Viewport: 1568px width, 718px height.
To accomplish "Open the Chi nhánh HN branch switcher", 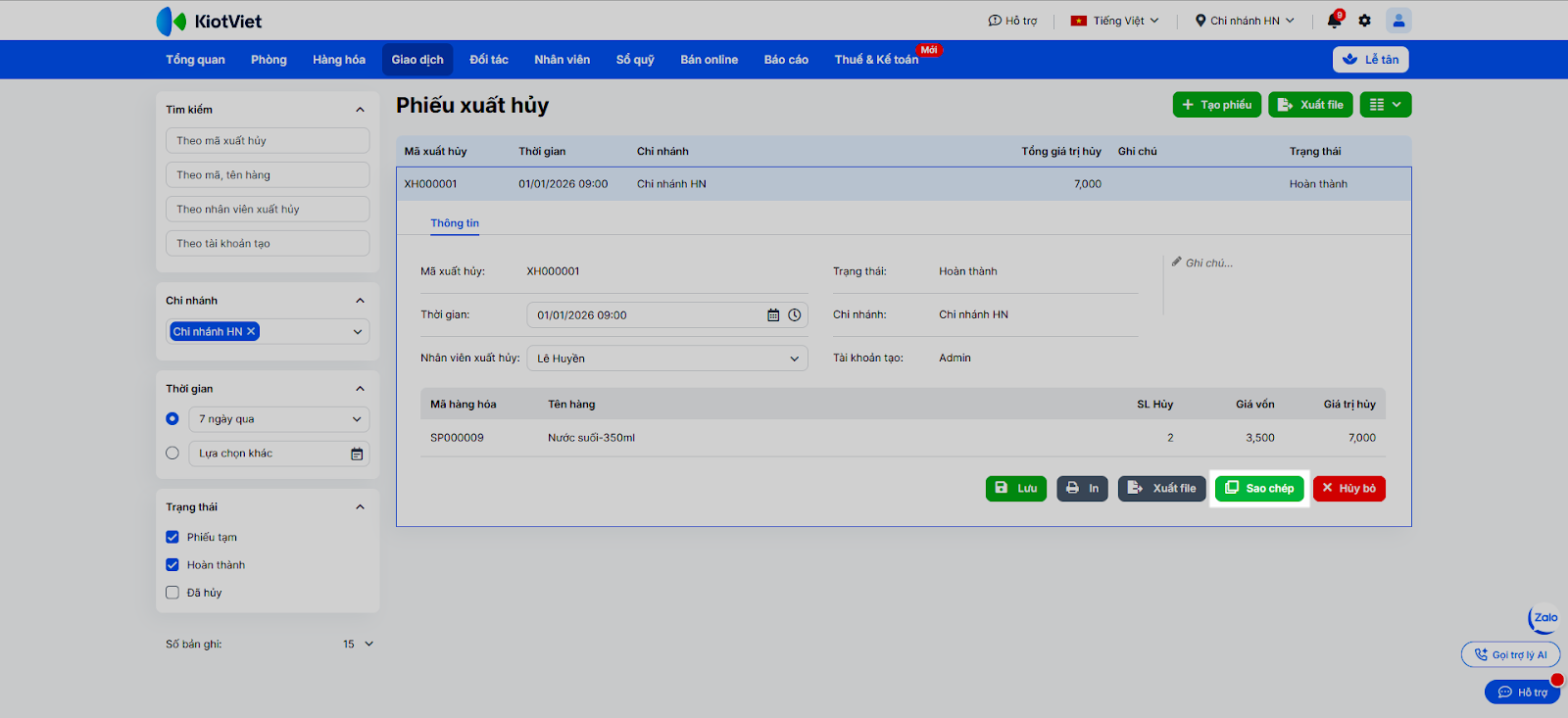I will [1245, 21].
